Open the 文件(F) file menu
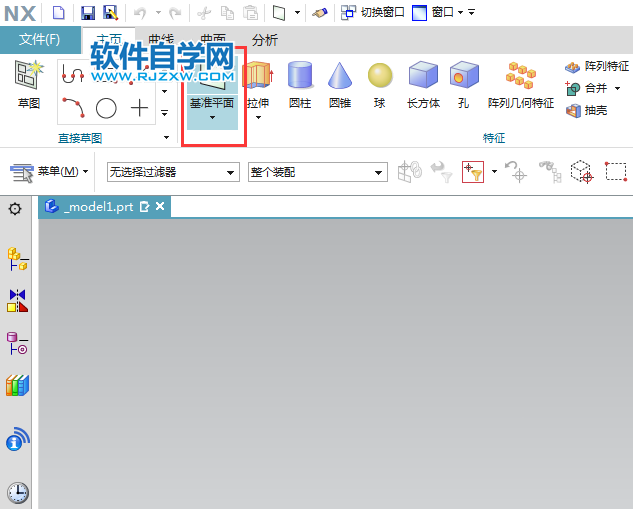This screenshot has height=509, width=633. (x=40, y=39)
